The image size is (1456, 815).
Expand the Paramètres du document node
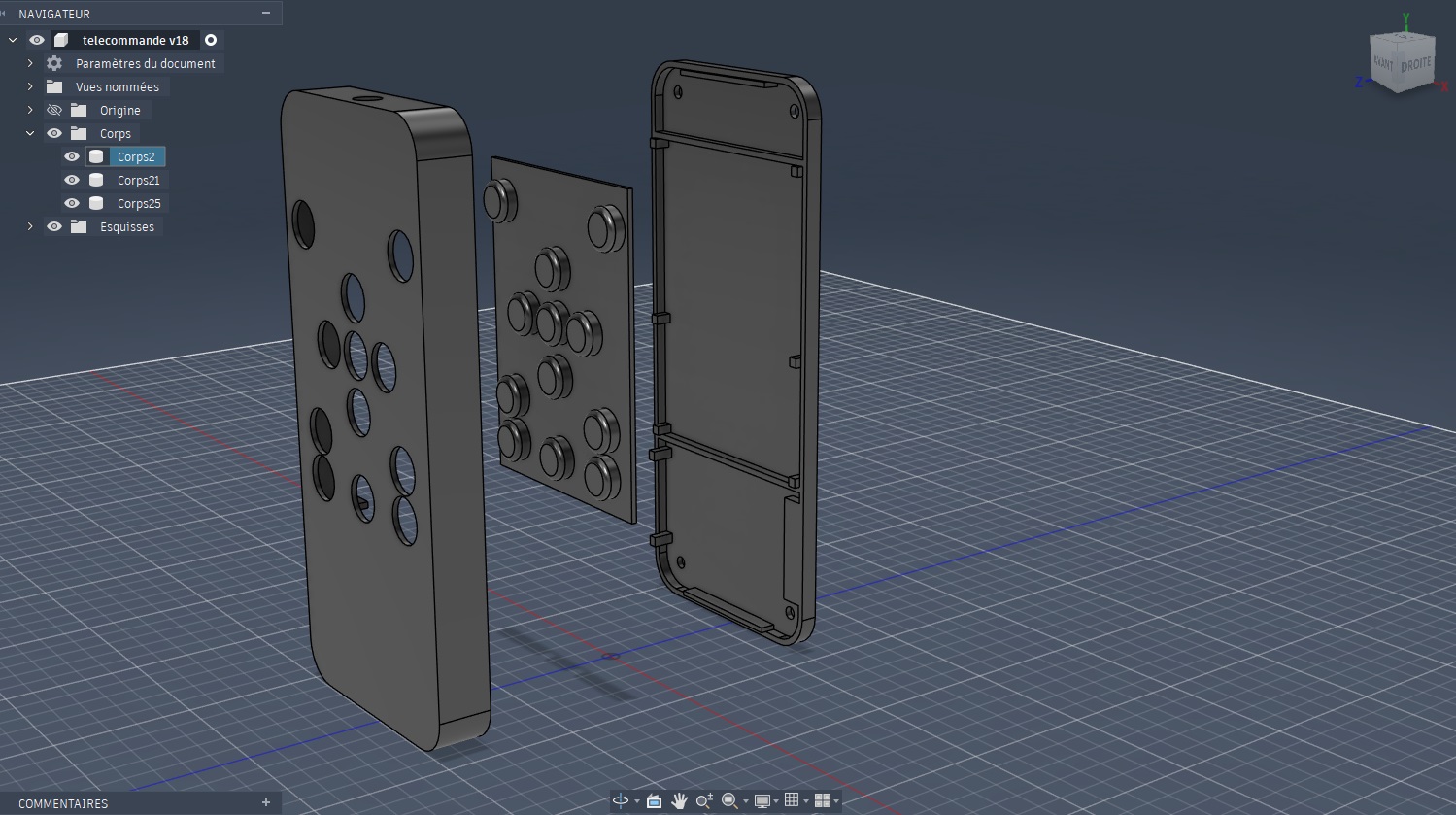coord(30,63)
